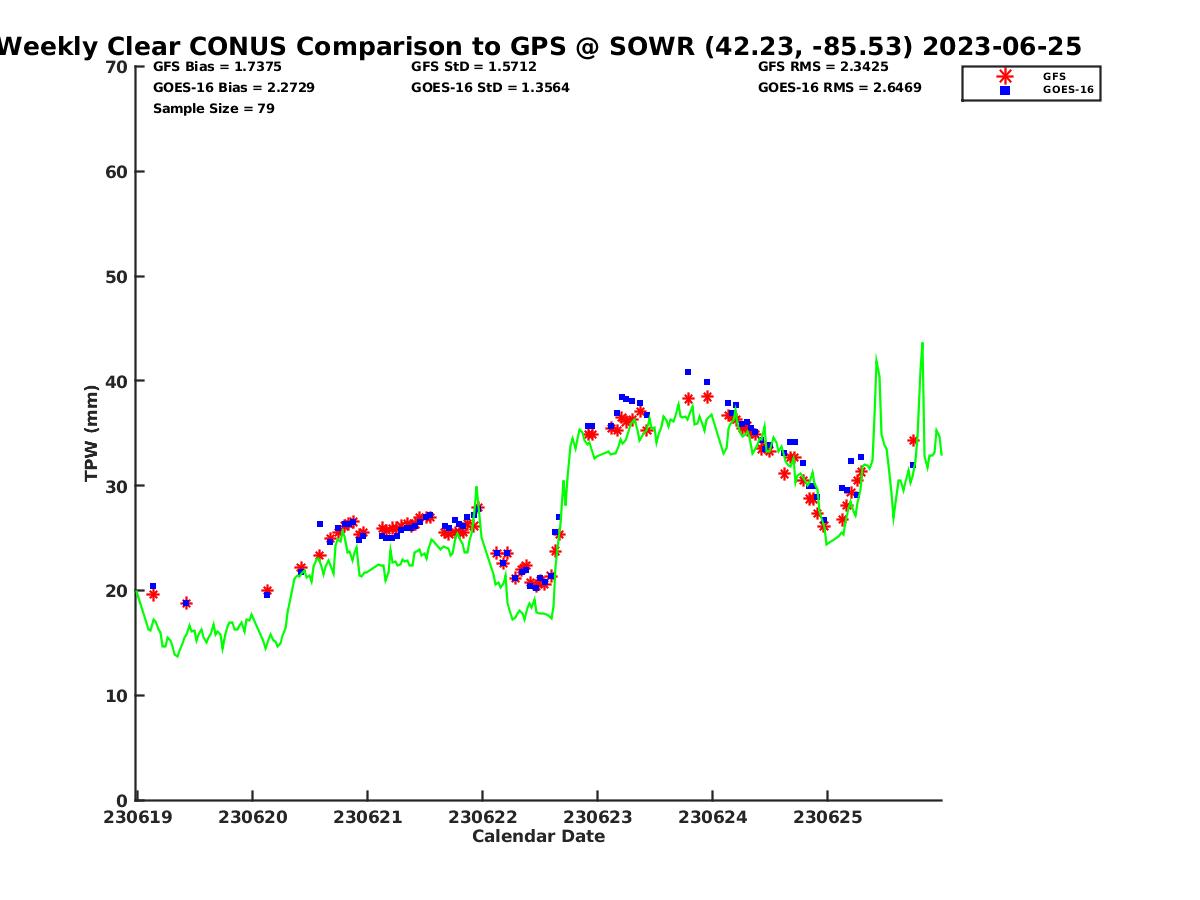Click the TPW (mm) y-axis label
Viewport: 1200px width, 900px height.
pos(92,433)
